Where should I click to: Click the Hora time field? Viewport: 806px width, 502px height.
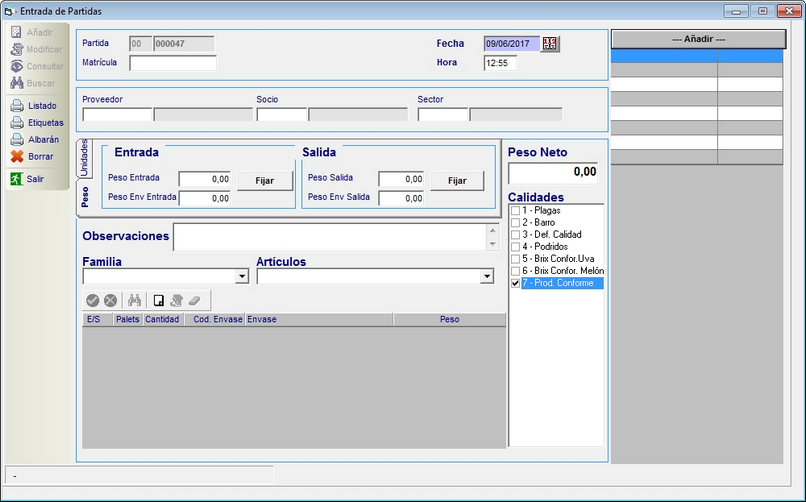click(x=500, y=63)
